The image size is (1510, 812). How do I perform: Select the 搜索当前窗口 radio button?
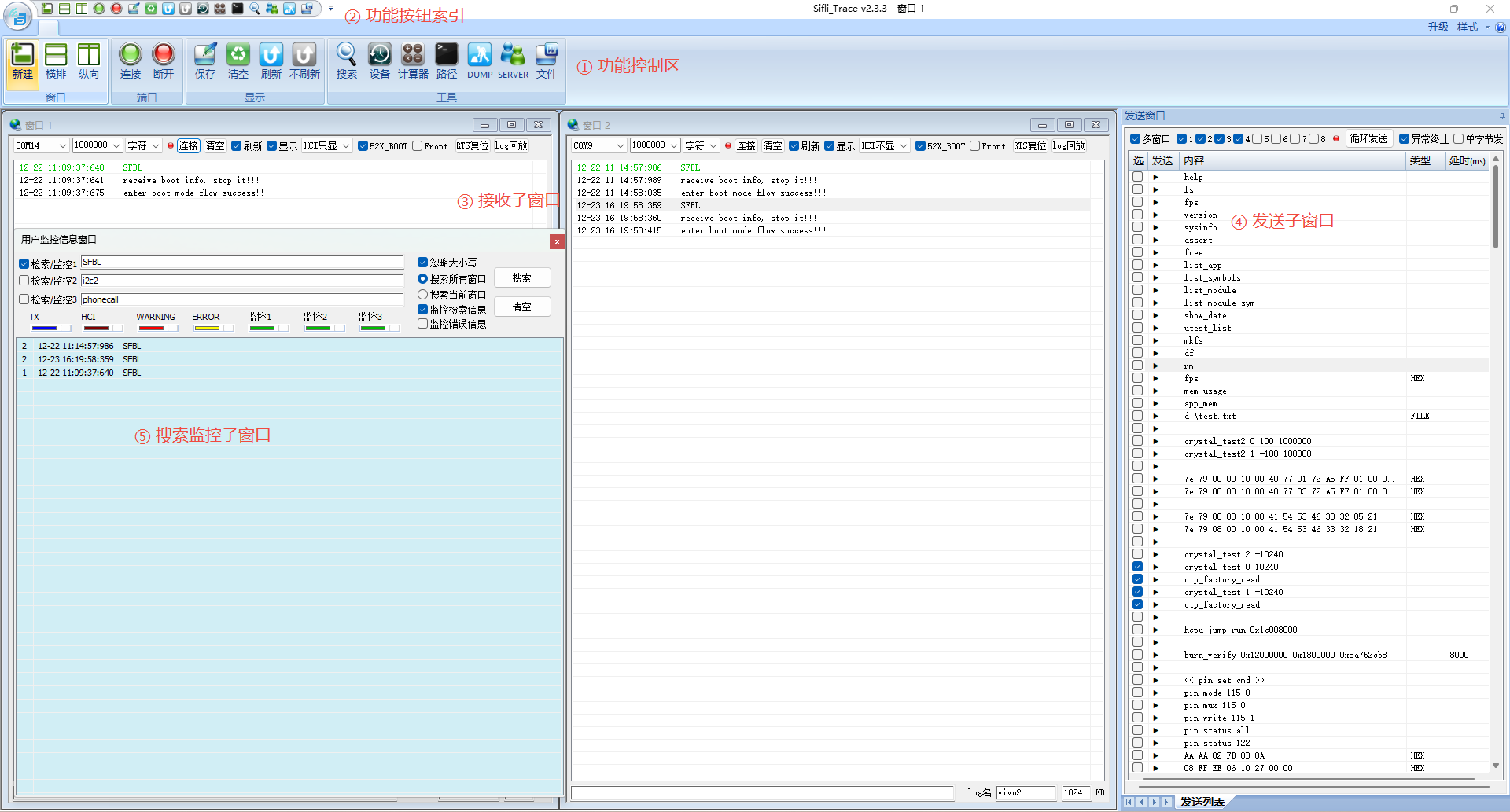pyautogui.click(x=423, y=295)
